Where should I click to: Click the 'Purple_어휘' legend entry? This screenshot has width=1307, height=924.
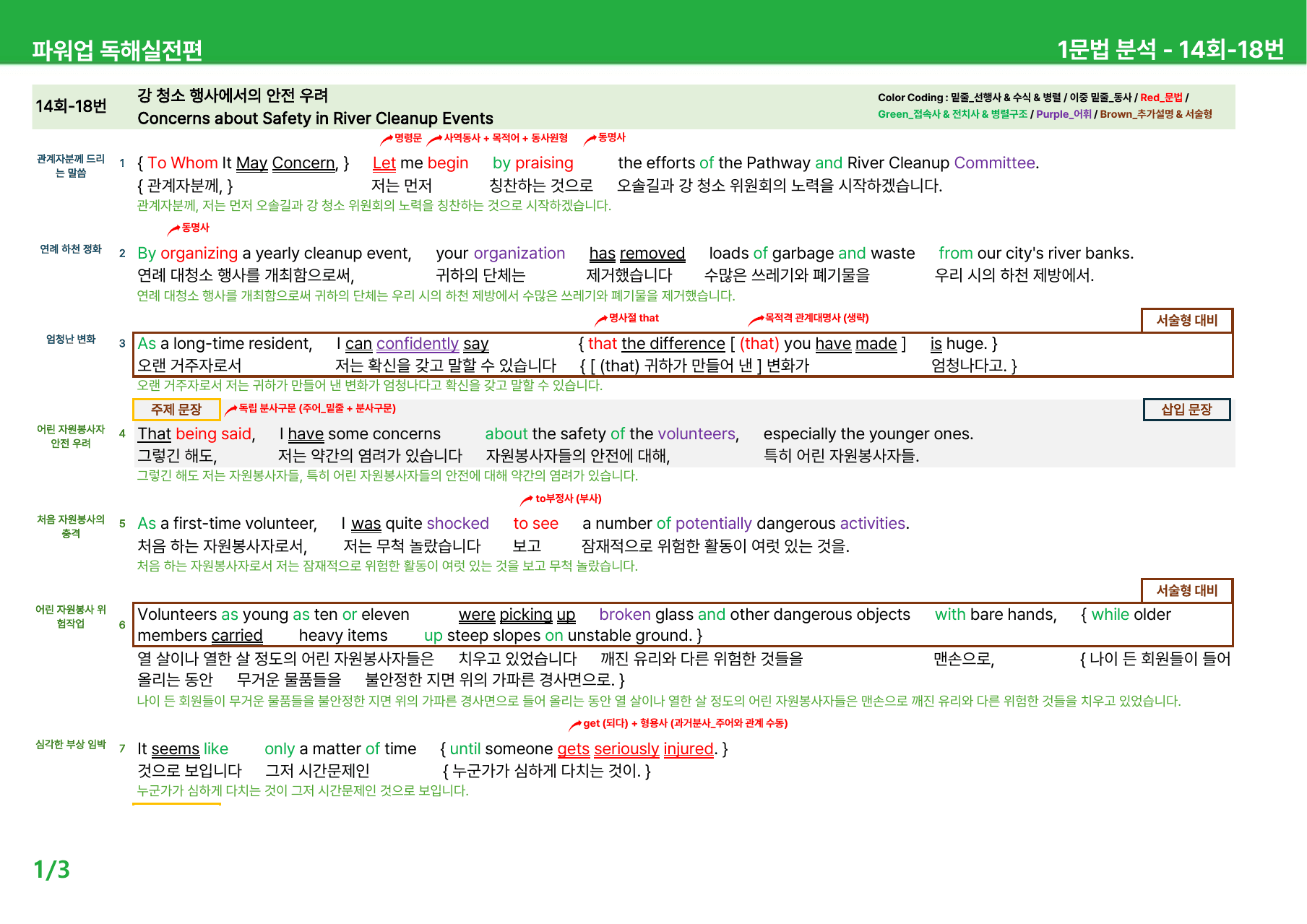1064,114
